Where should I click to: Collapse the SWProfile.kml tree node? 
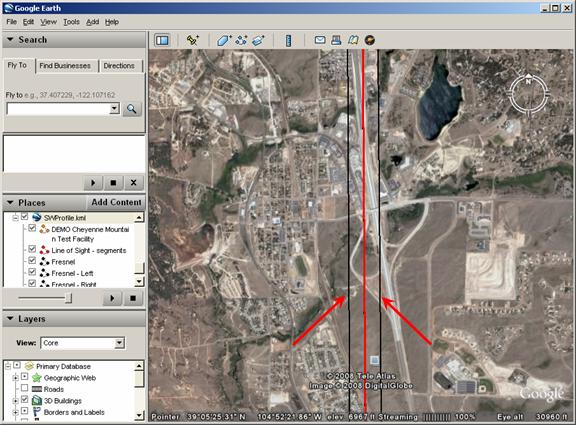pyautogui.click(x=15, y=218)
